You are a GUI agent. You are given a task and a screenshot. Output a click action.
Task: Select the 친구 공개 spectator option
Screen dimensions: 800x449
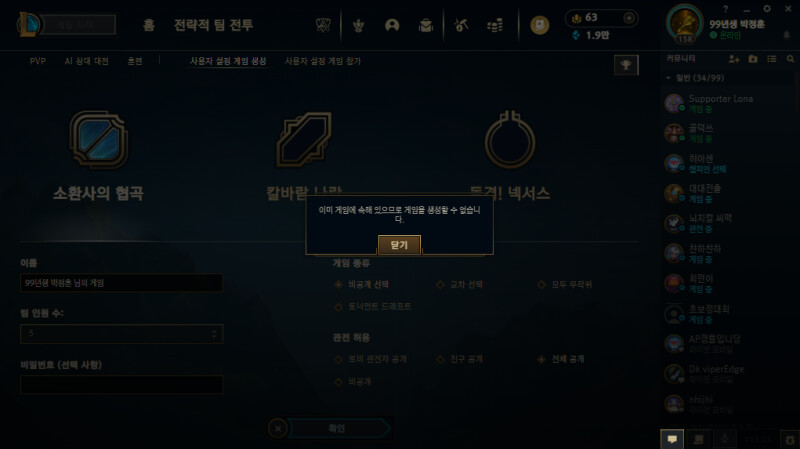[460, 359]
